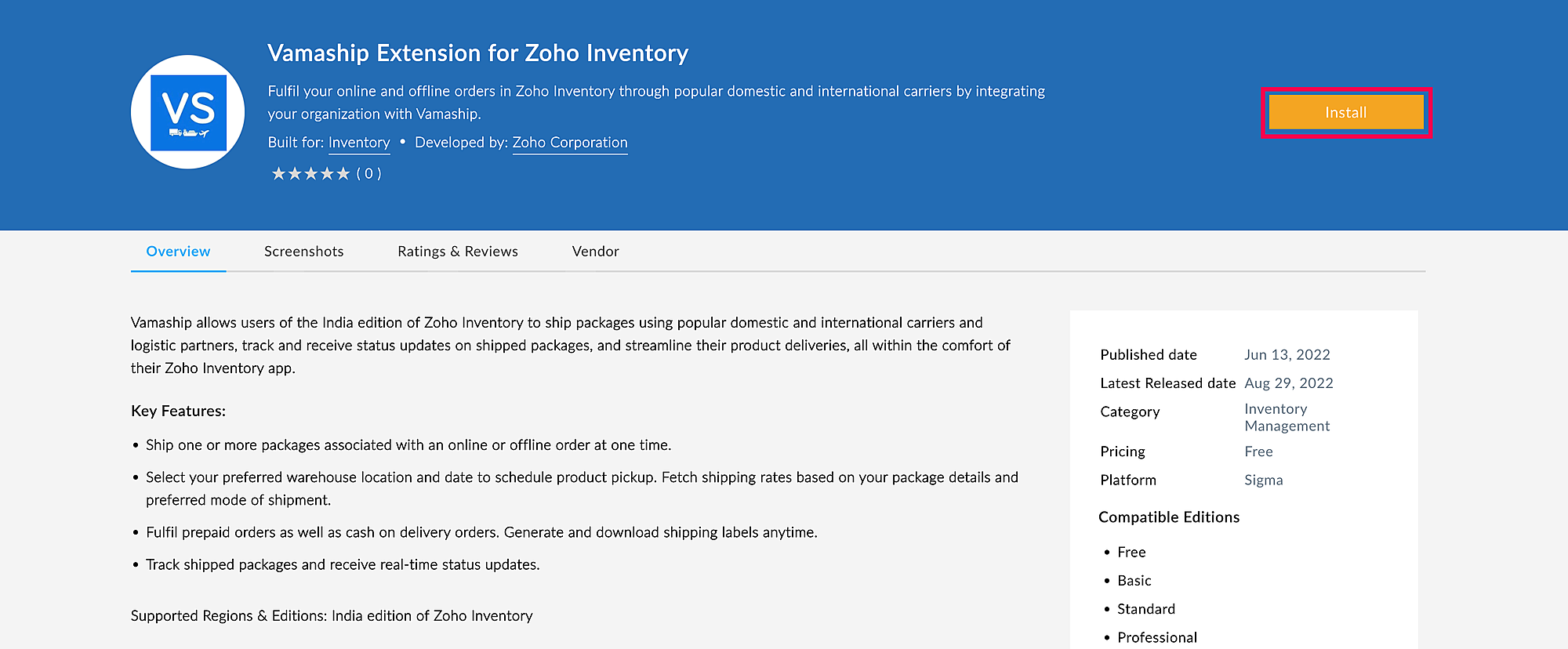1568x649 pixels.
Task: Click the Latest Released date Aug 29, 2022
Action: pyautogui.click(x=1288, y=383)
